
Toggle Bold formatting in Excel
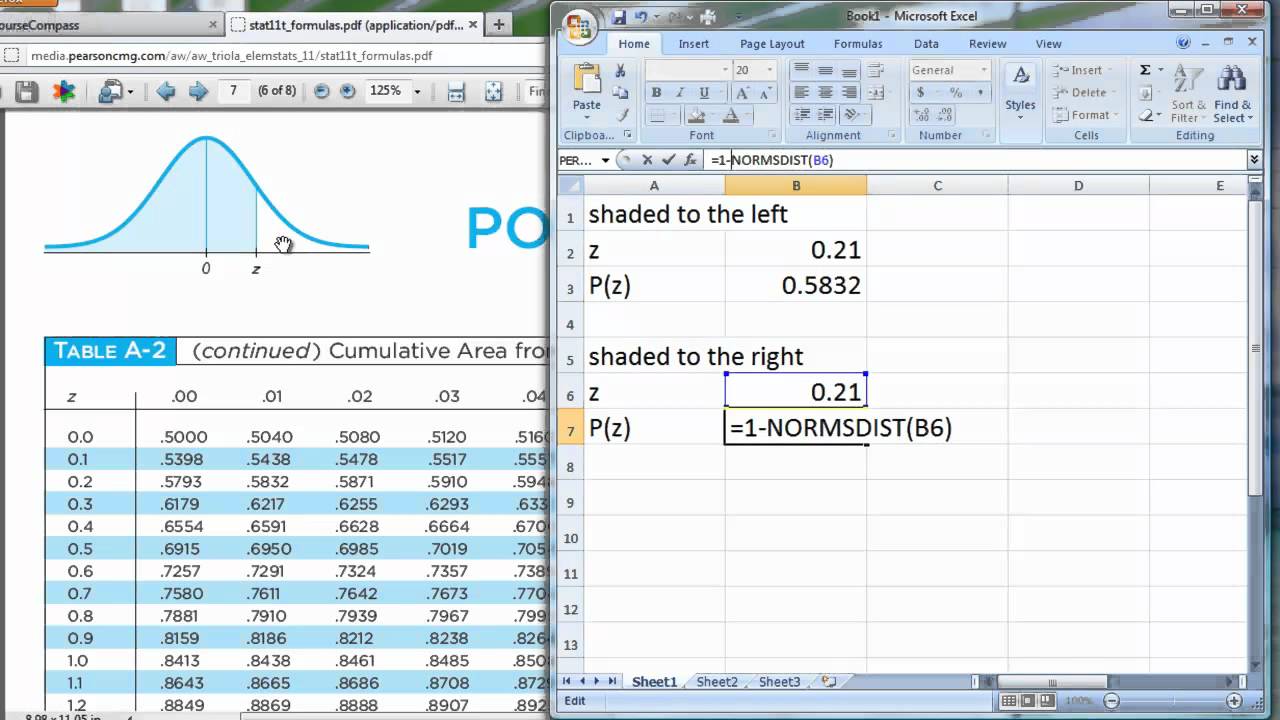tap(656, 93)
